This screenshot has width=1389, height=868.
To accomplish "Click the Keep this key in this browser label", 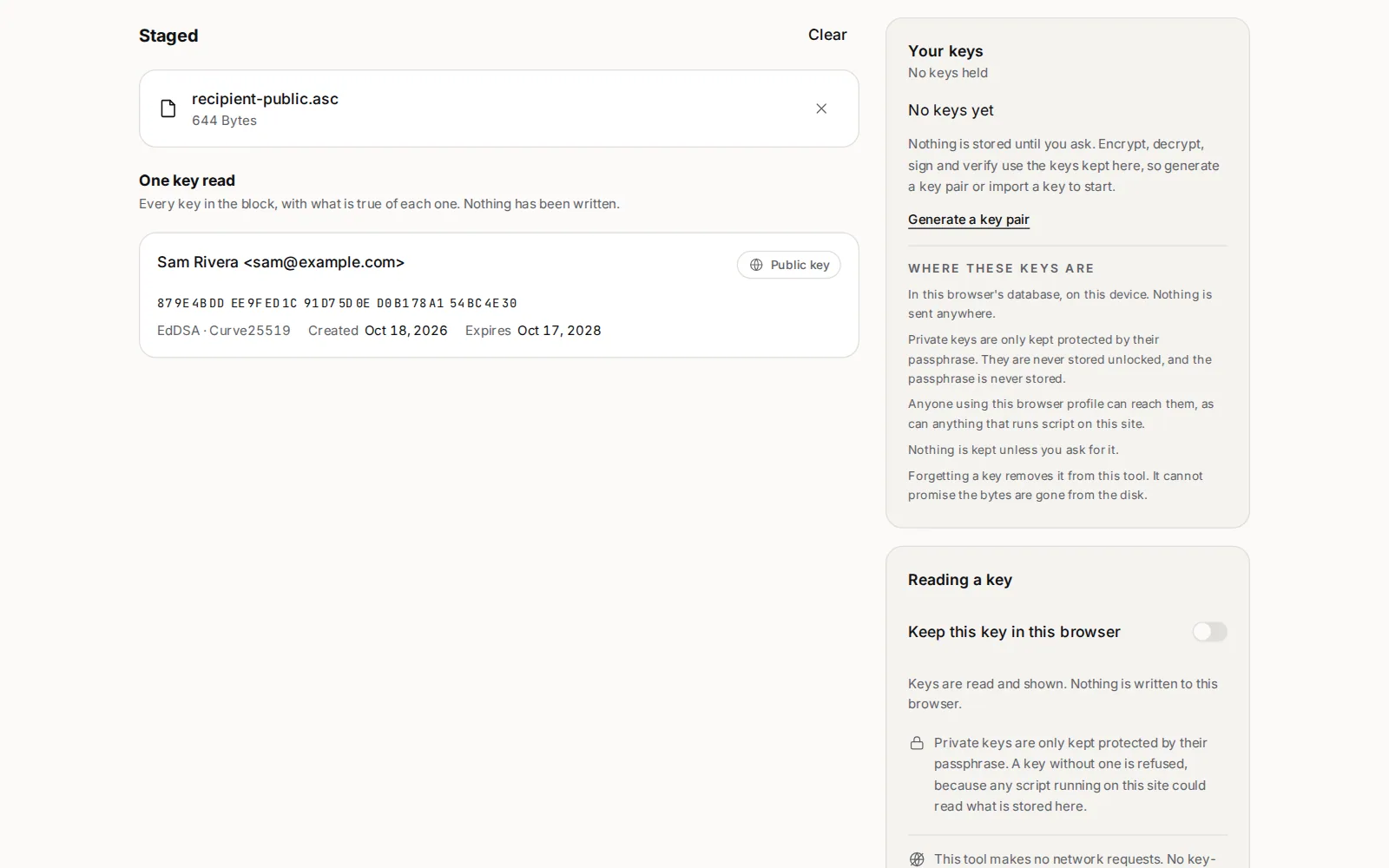I will [1014, 632].
